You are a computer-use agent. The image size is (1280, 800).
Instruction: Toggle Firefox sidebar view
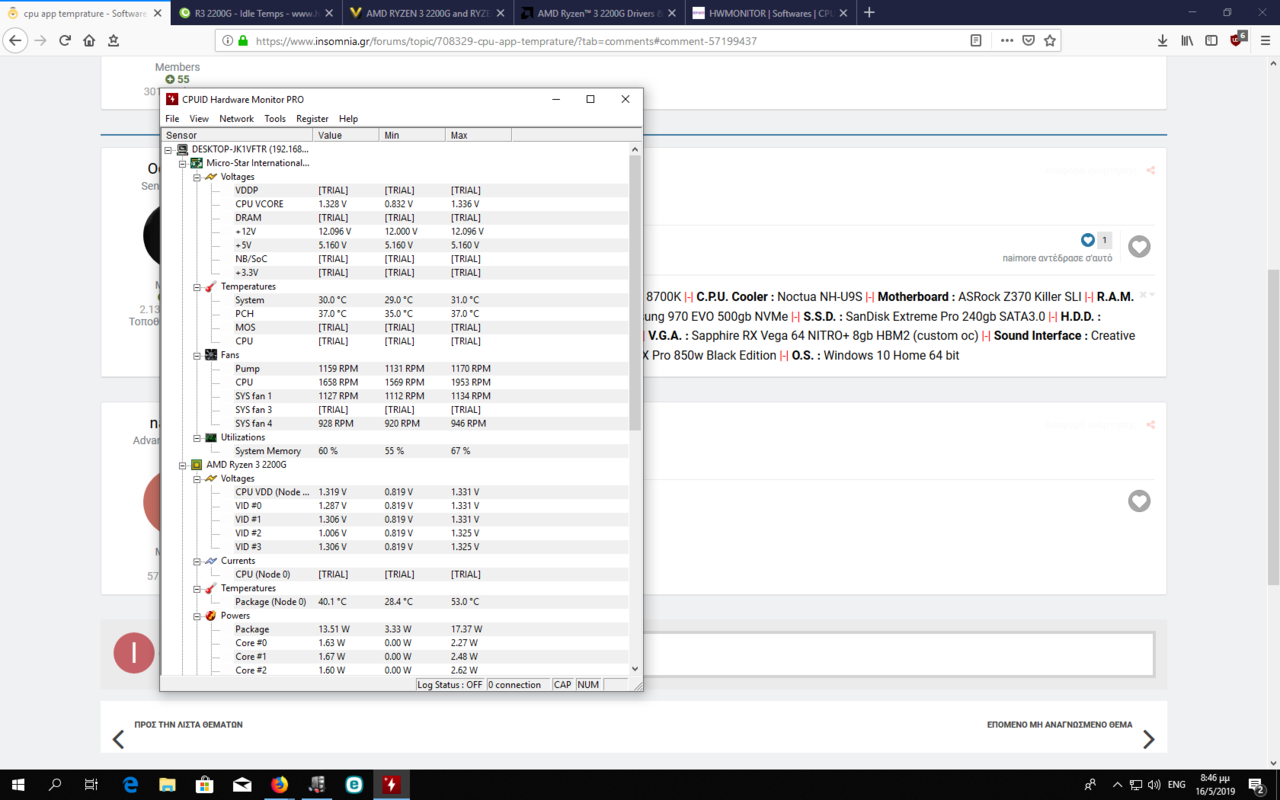1211,41
